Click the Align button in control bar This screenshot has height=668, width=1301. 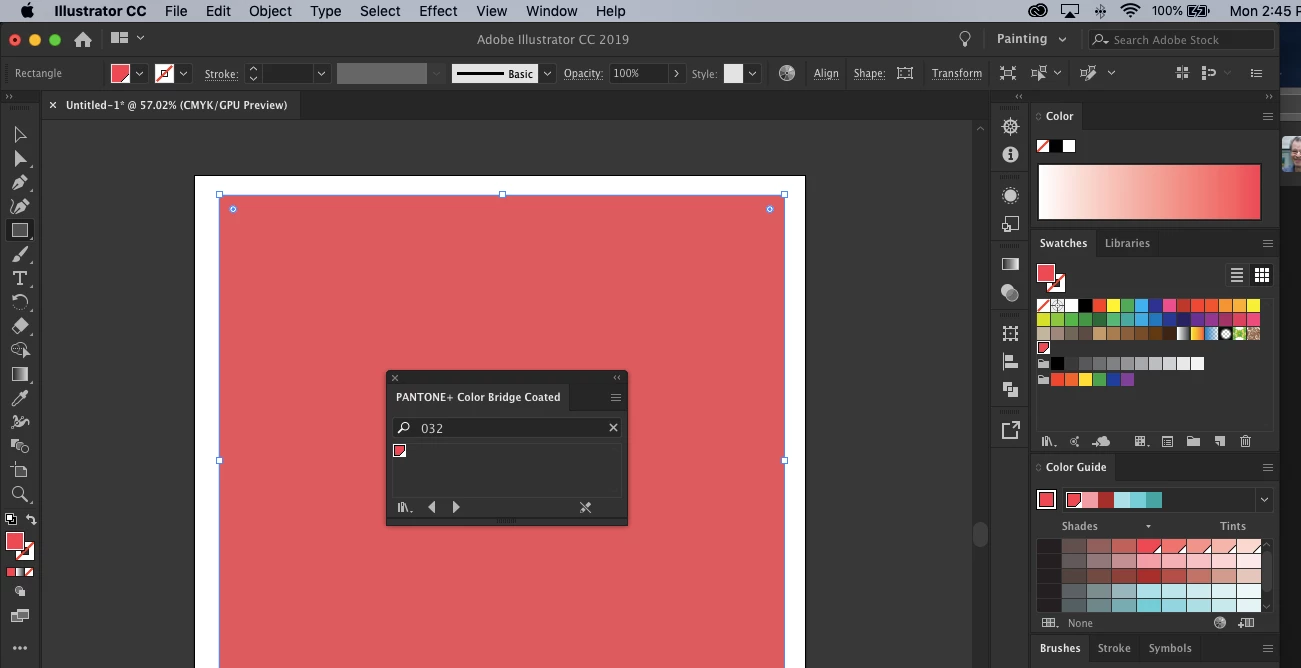click(826, 73)
